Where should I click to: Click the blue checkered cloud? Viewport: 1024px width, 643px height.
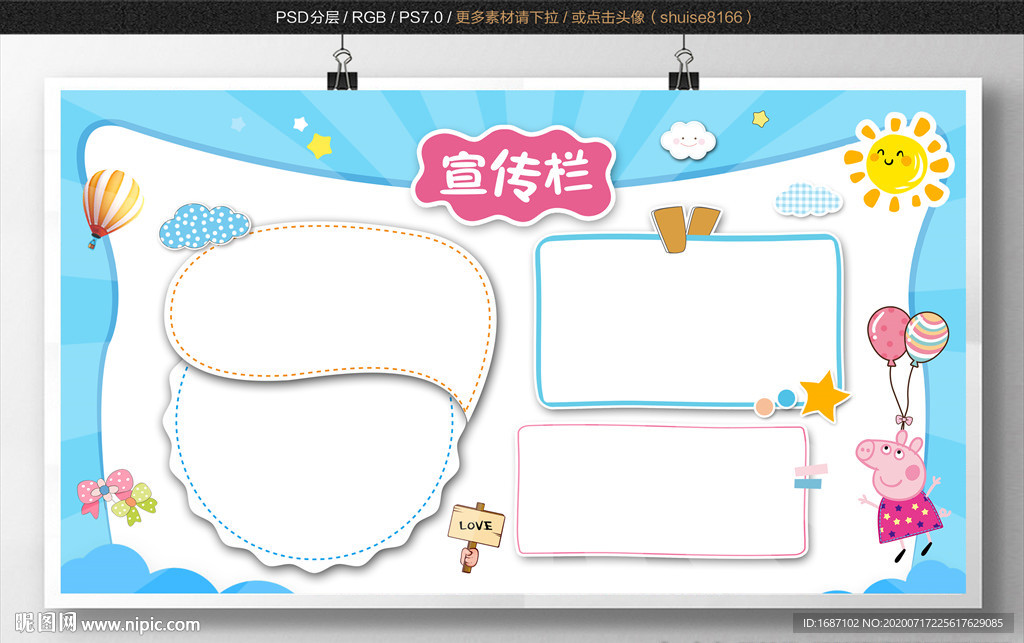pyautogui.click(x=808, y=200)
